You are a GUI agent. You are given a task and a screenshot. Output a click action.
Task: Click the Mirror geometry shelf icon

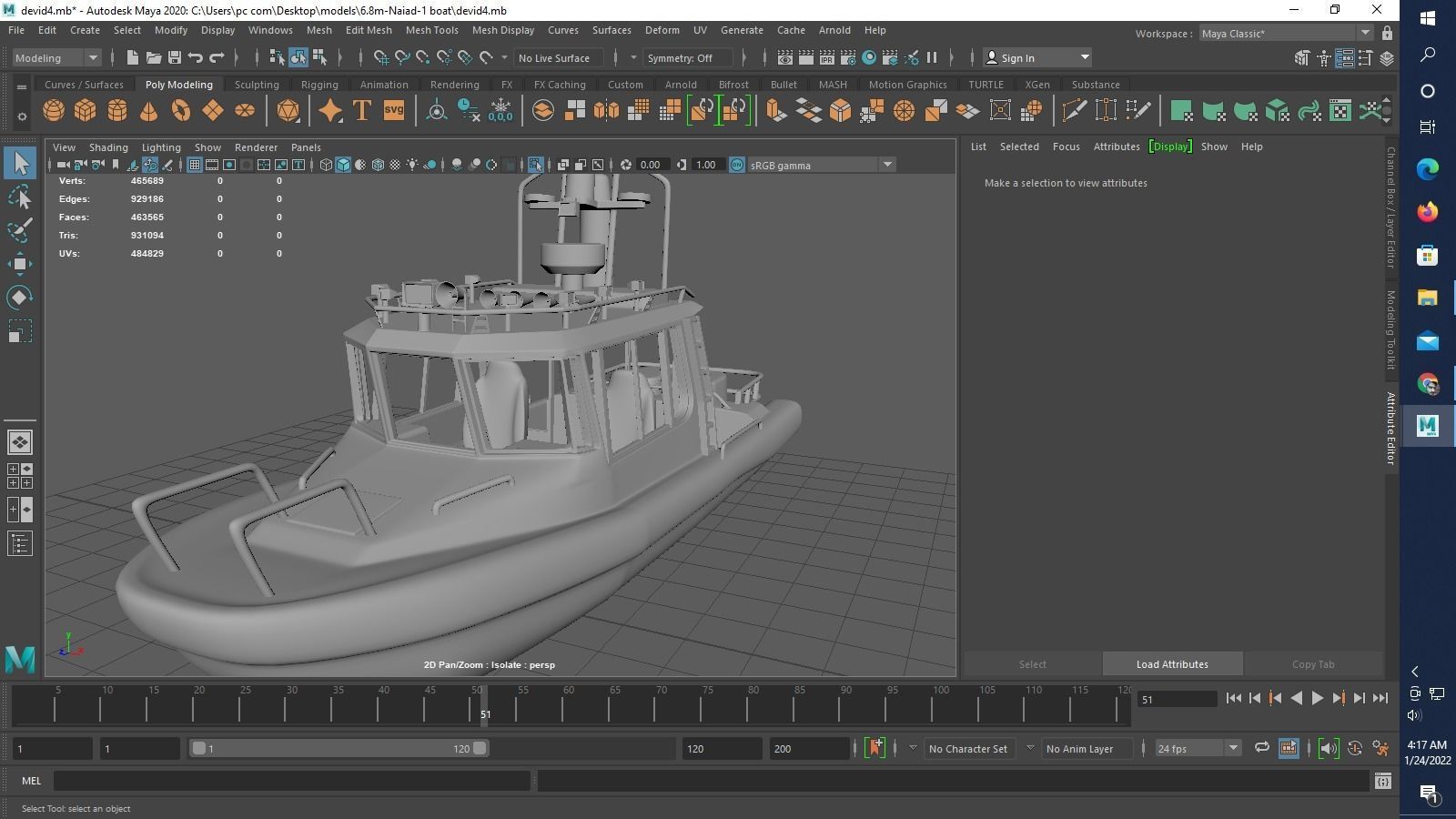click(x=606, y=111)
